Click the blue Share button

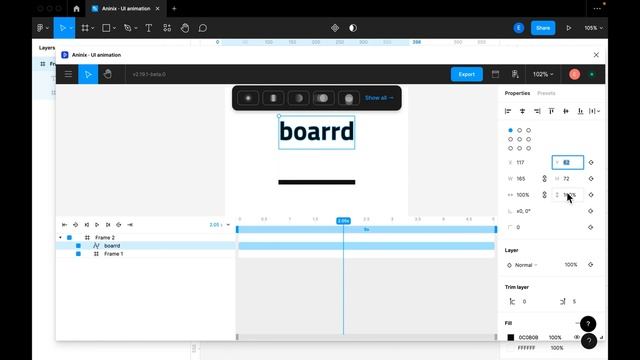543,28
